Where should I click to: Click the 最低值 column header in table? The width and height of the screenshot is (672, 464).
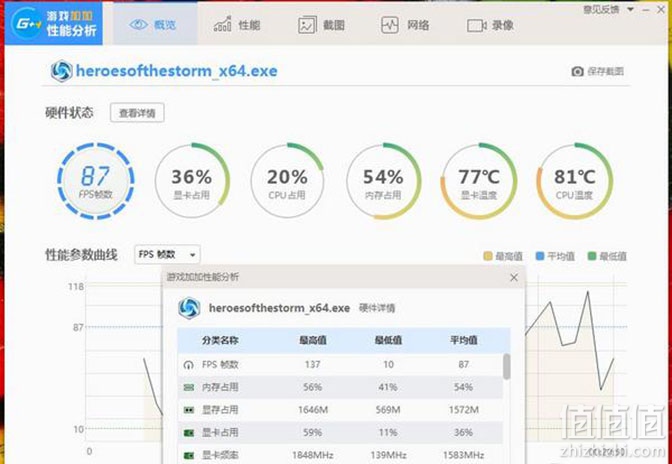pos(388,341)
